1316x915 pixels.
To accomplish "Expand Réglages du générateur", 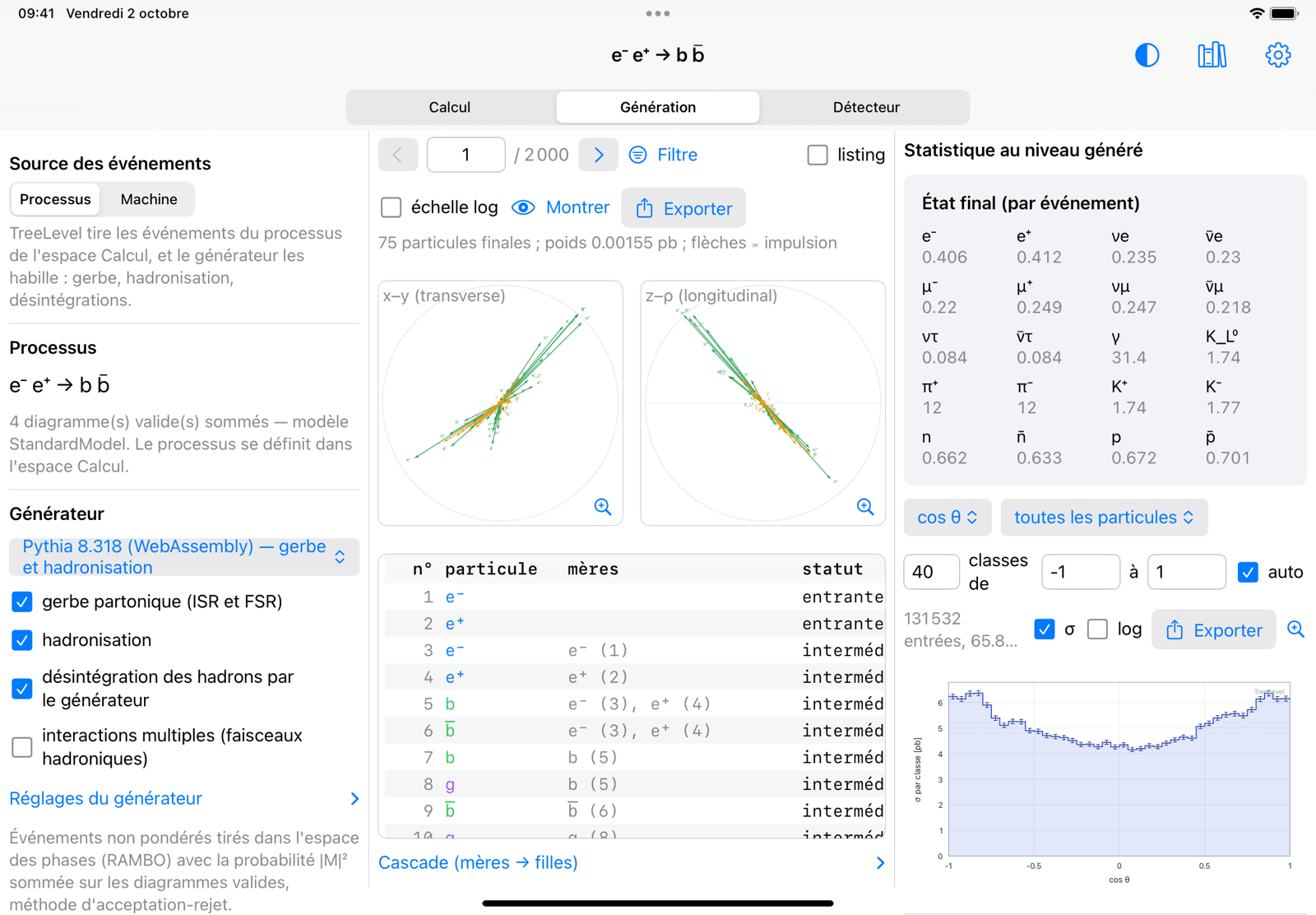I will [184, 798].
